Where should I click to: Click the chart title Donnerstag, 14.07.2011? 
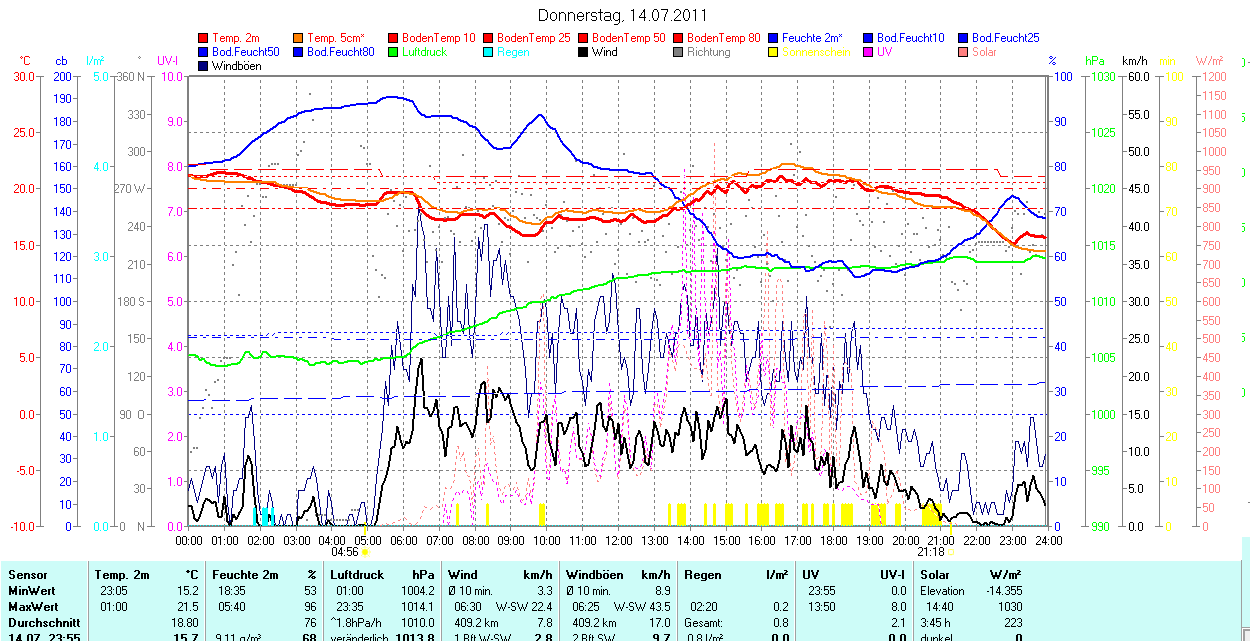(x=622, y=15)
